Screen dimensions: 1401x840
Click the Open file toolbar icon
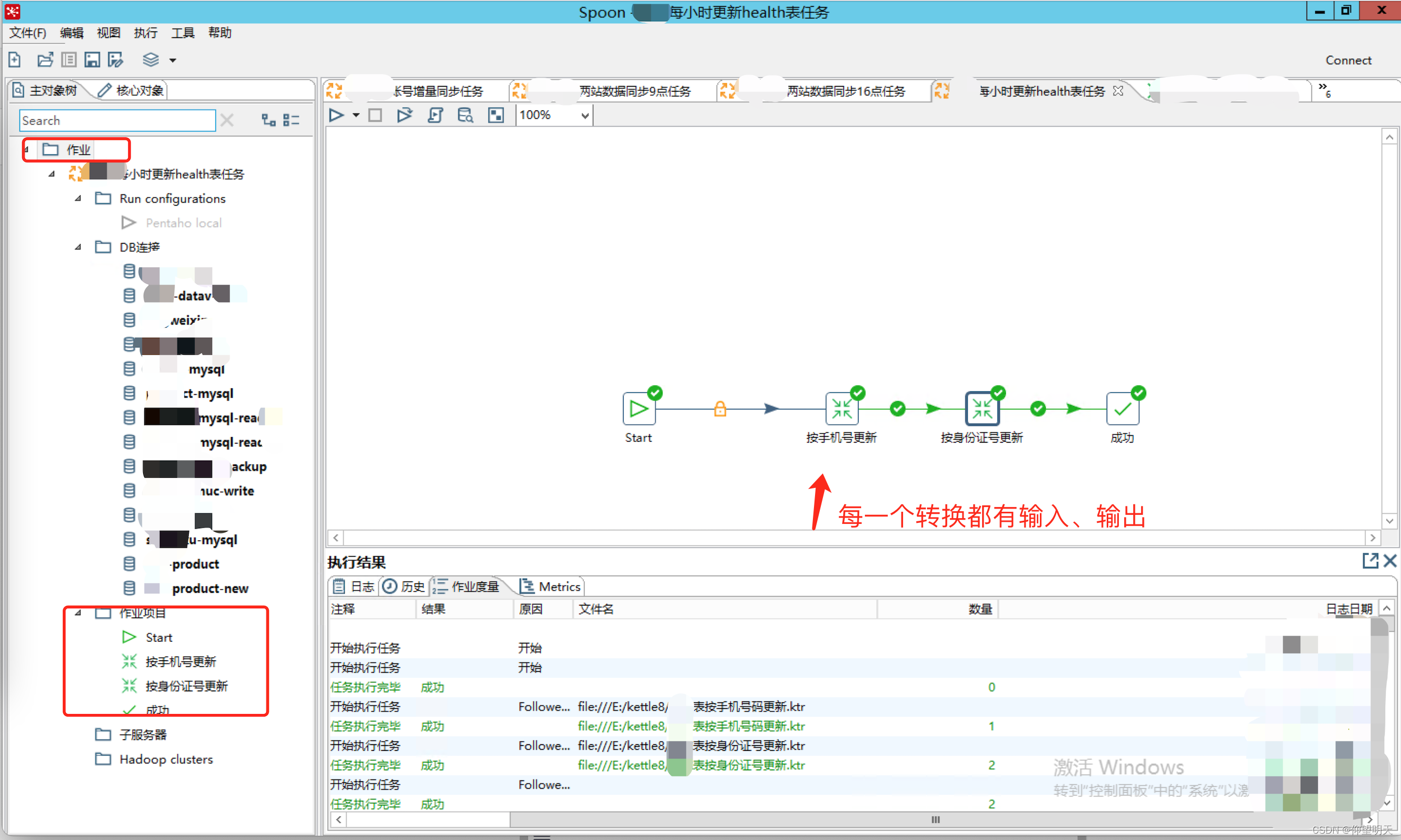tap(45, 59)
